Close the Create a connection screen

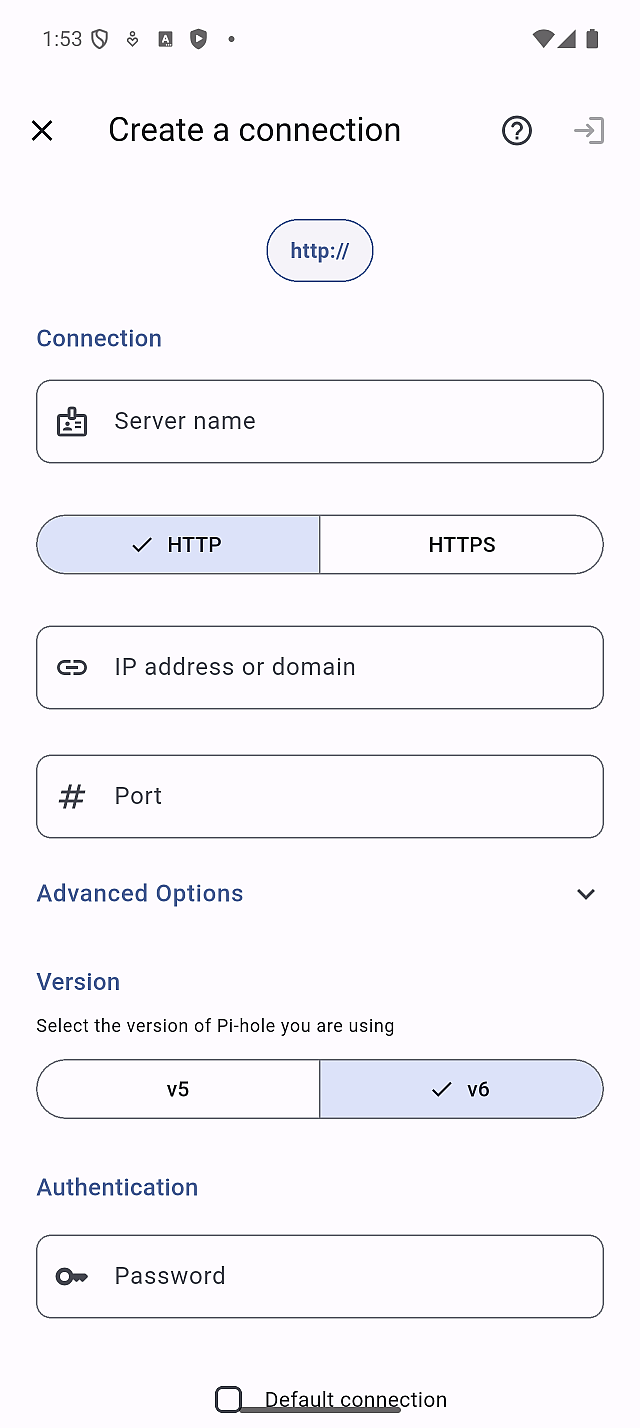coord(42,130)
